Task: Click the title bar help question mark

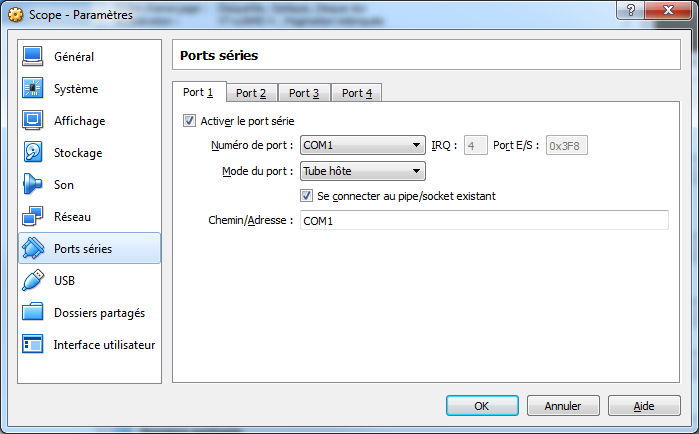Action: pyautogui.click(x=630, y=11)
